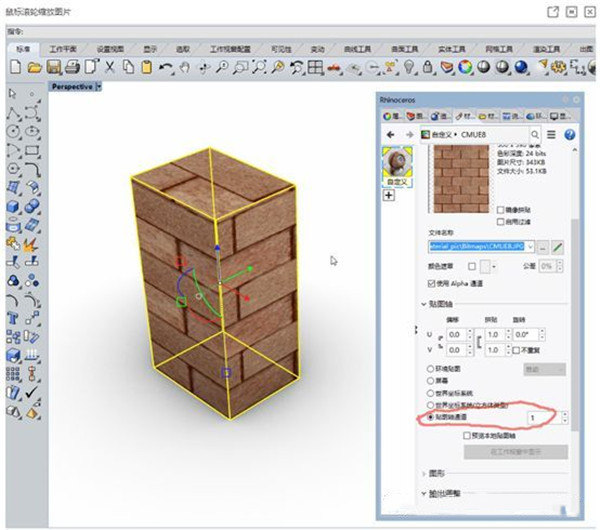Click the green pencil edit button
Viewport: 600px width, 530px height.
coord(558,248)
